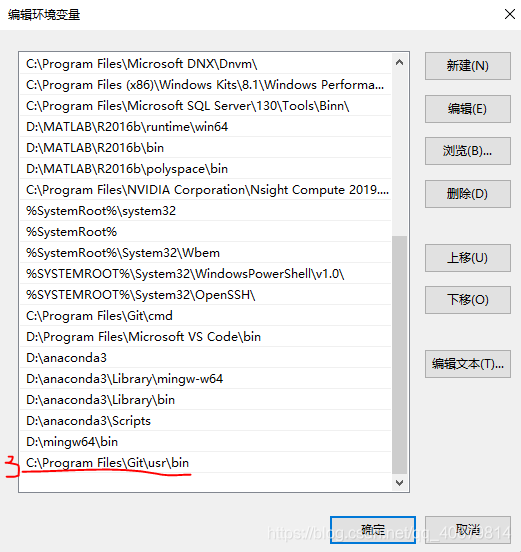Close the 编辑环境变量 dialog
The height and width of the screenshot is (552, 521).
coord(509,14)
